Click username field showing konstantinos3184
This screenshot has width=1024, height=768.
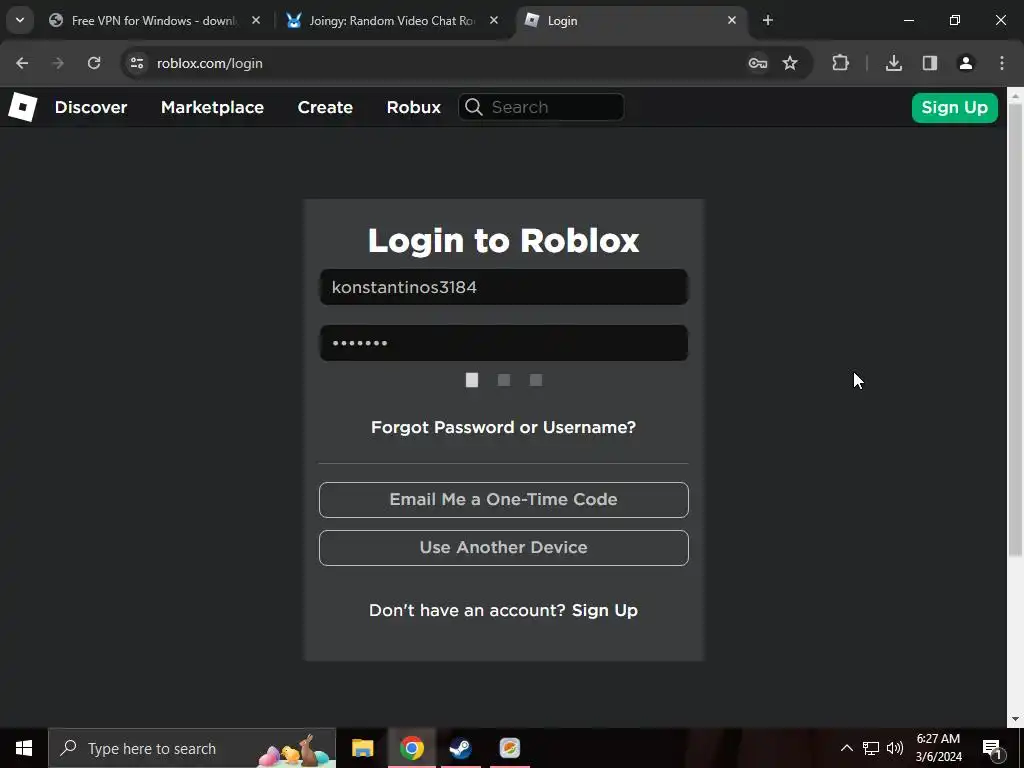pos(504,287)
